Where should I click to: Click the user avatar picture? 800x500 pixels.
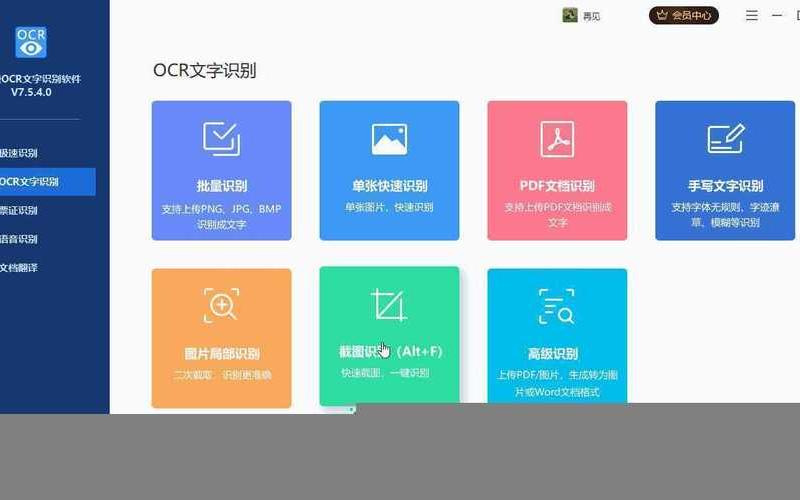(x=570, y=15)
